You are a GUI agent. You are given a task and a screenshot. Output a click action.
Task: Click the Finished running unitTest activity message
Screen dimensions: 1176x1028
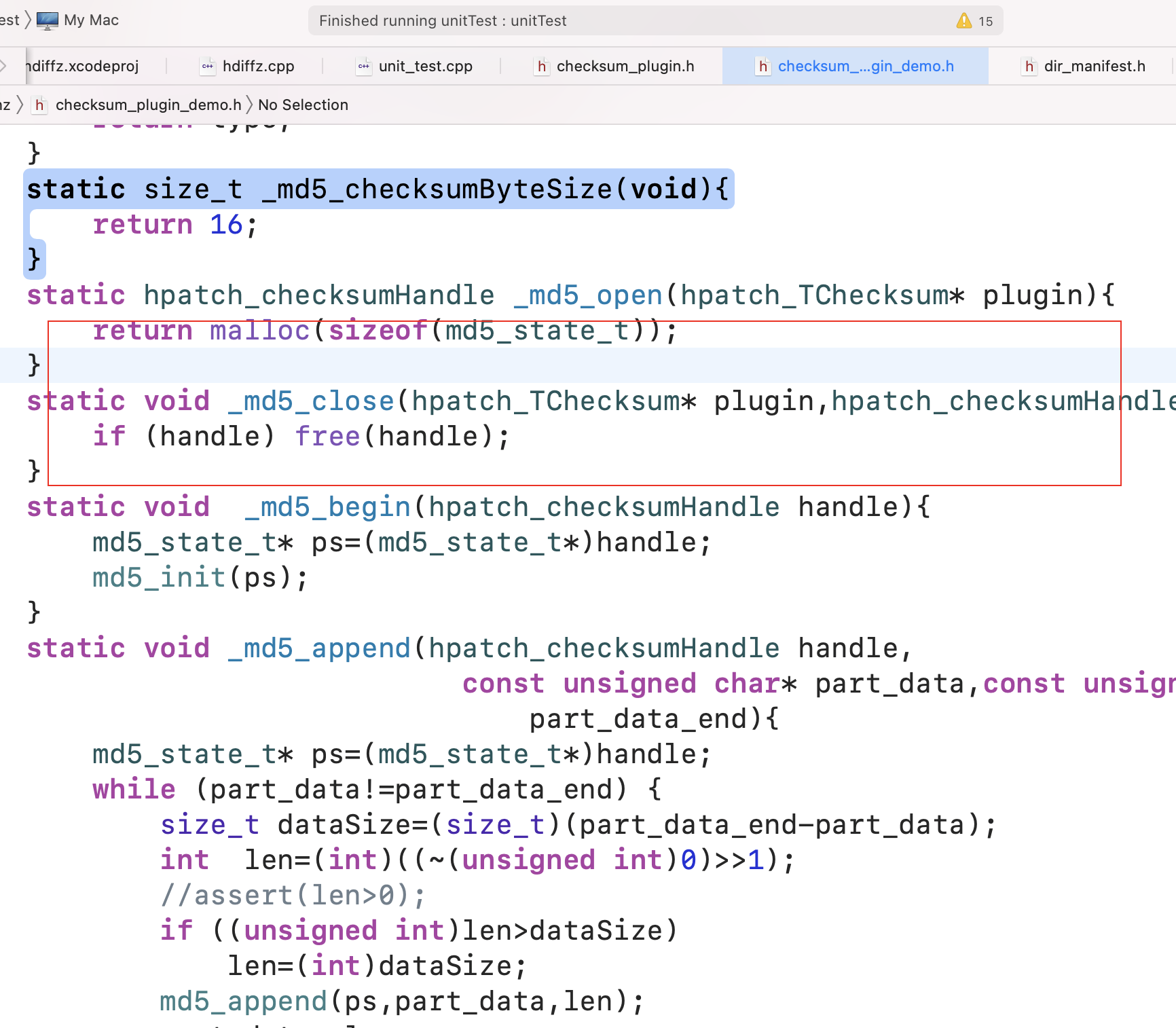point(442,20)
